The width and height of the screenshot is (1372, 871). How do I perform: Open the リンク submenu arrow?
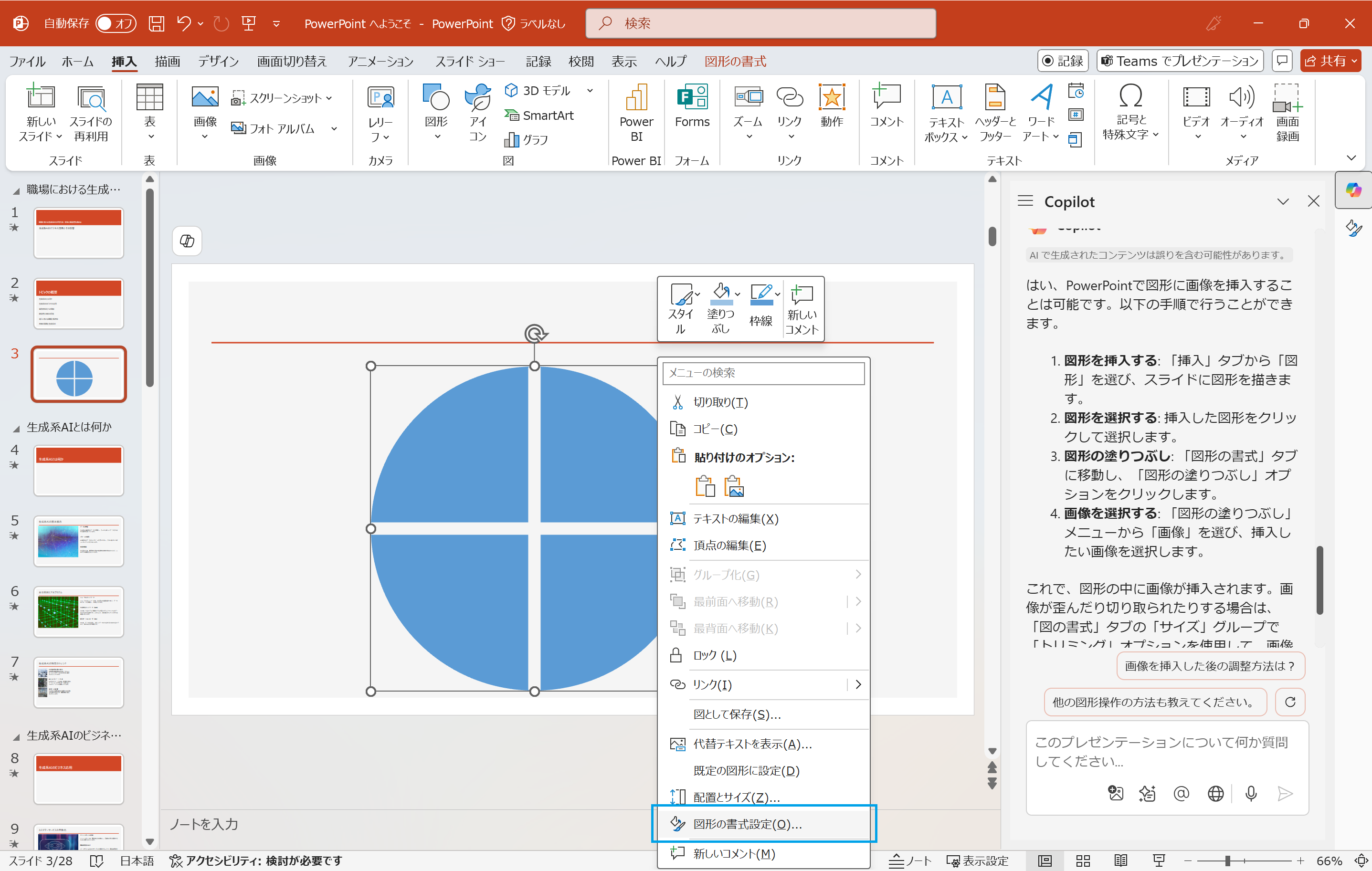point(857,684)
